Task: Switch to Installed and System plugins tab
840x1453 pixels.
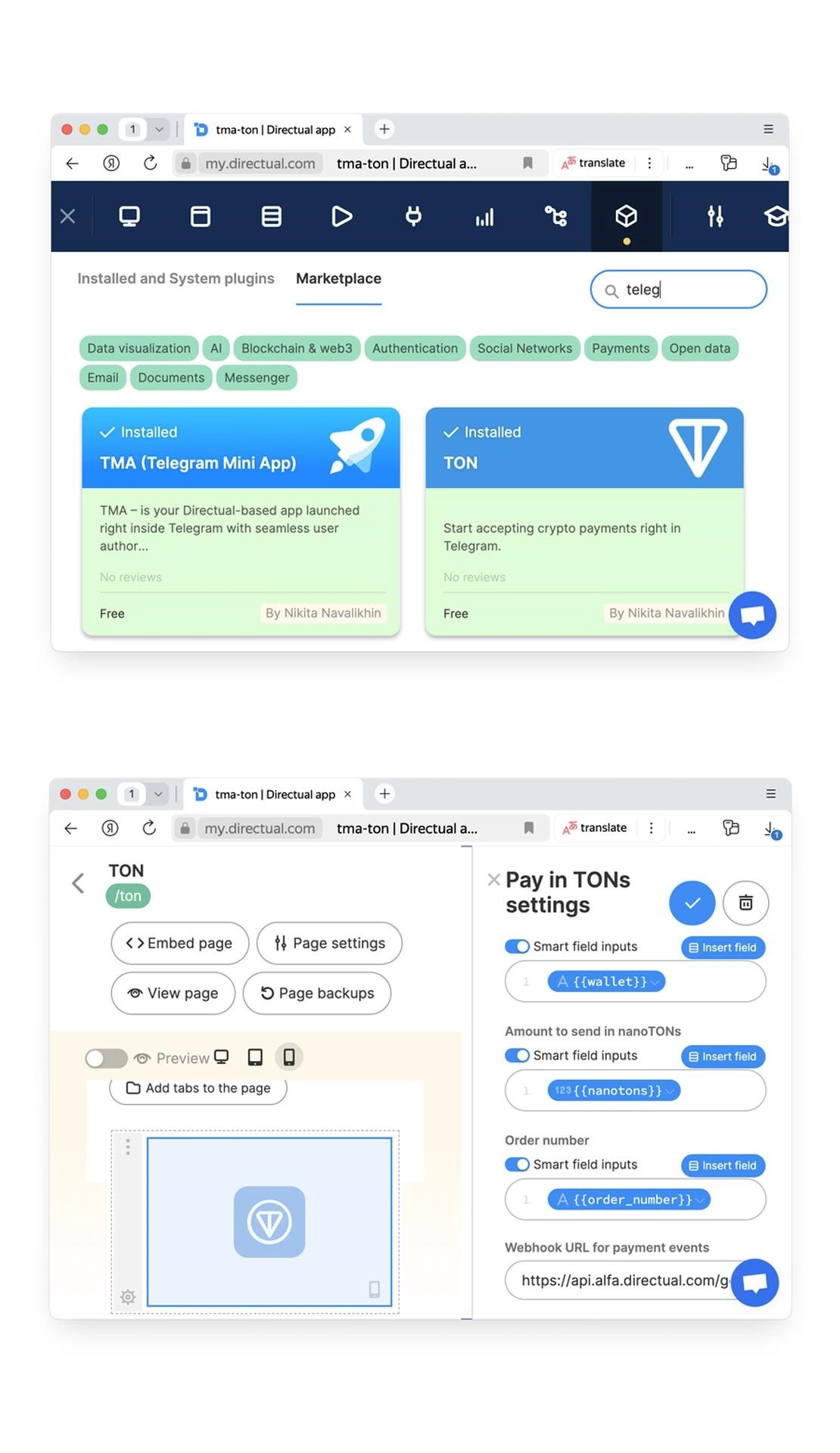Action: click(176, 278)
